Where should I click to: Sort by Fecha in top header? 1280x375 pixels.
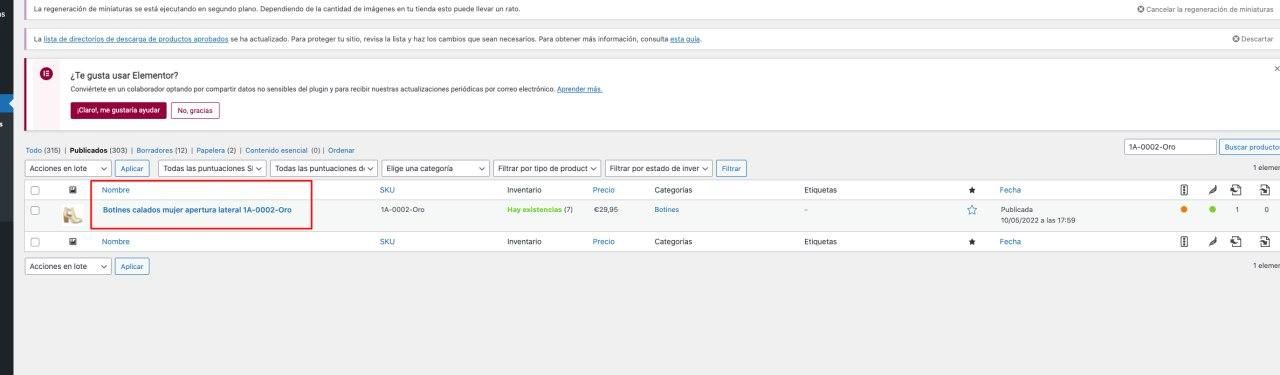pos(1010,189)
